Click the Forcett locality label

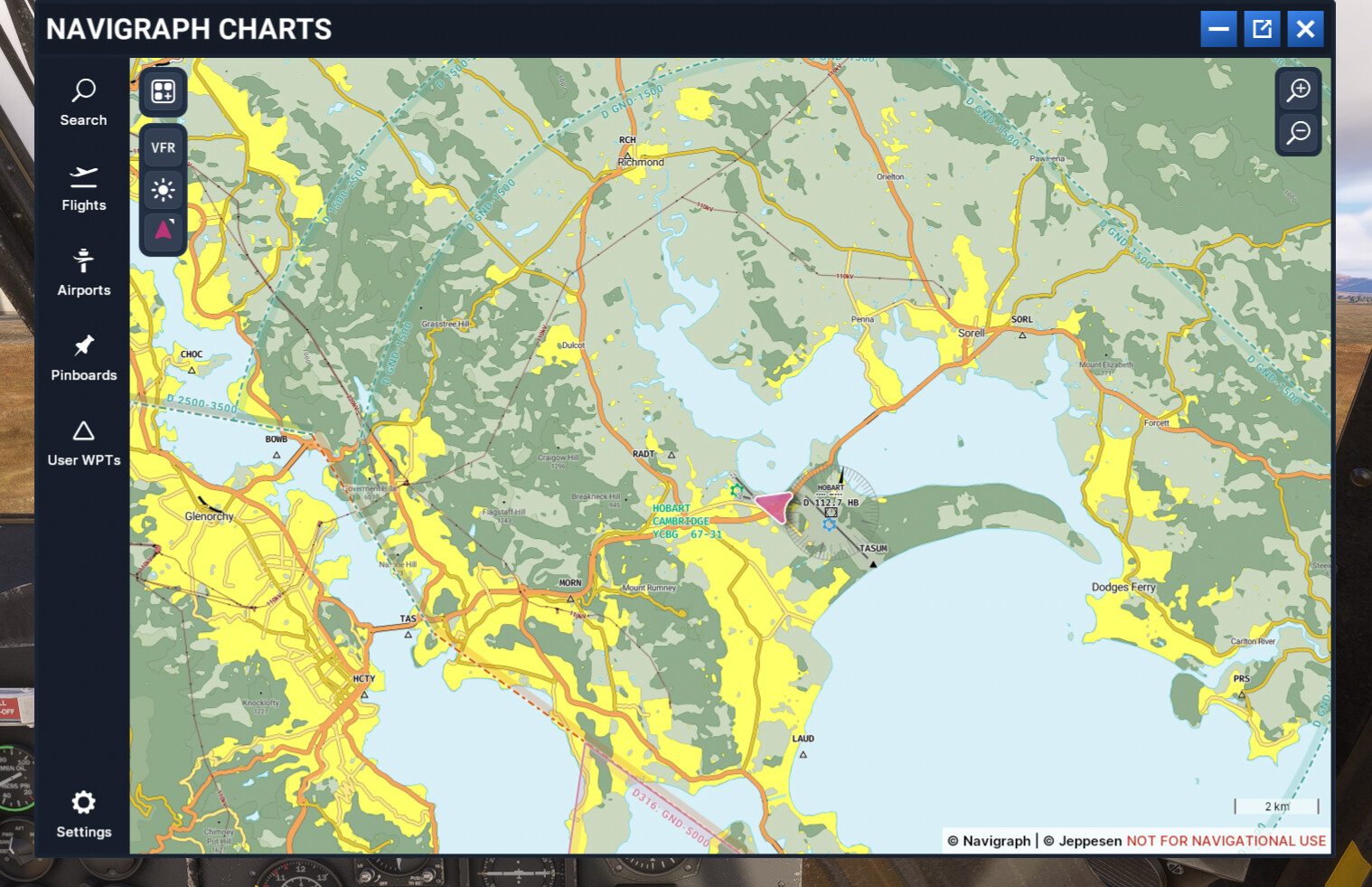coord(1156,423)
